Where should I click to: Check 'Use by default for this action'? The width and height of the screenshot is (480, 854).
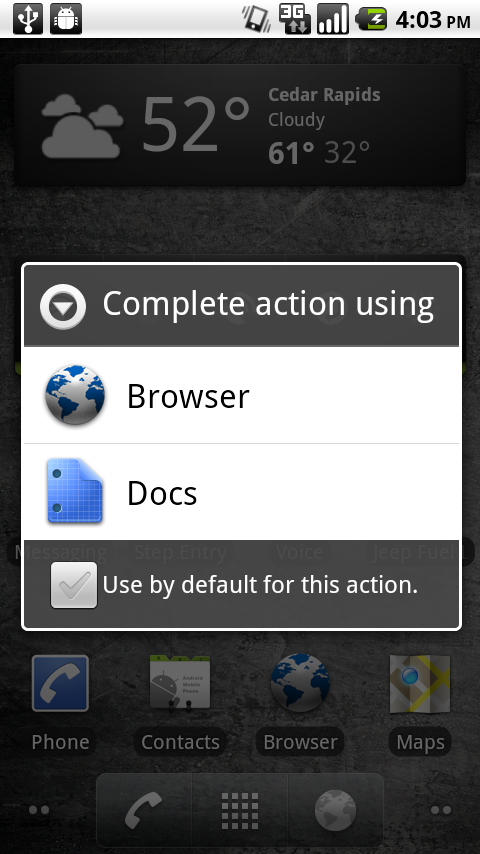[x=74, y=585]
